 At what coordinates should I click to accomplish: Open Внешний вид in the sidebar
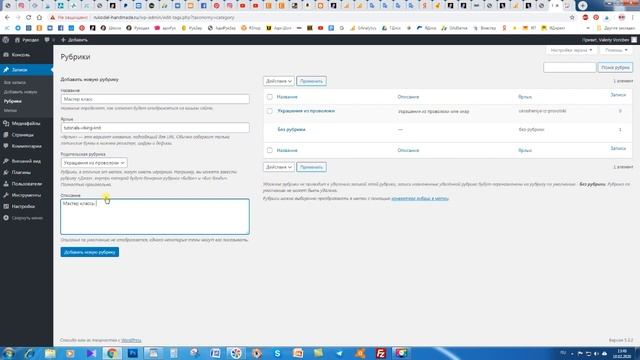pyautogui.click(x=27, y=161)
